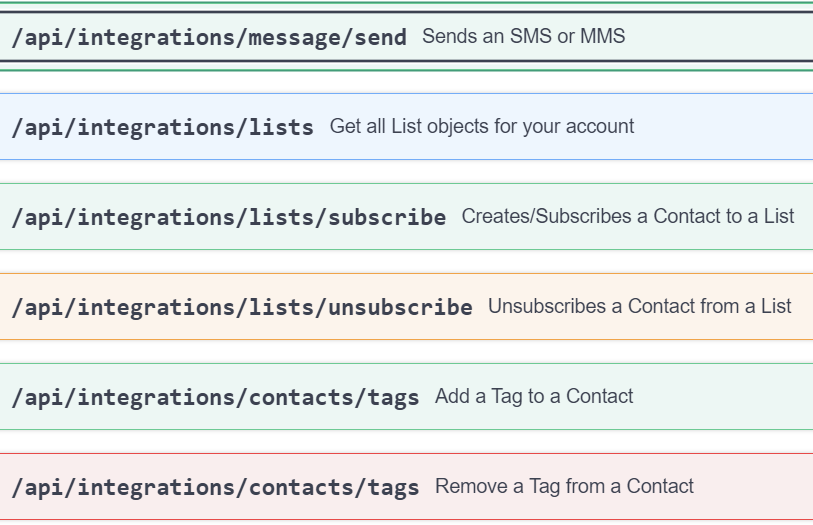Click the "Sends an SMS or MMS" description
Image resolution: width=813 pixels, height=525 pixels.
click(523, 37)
